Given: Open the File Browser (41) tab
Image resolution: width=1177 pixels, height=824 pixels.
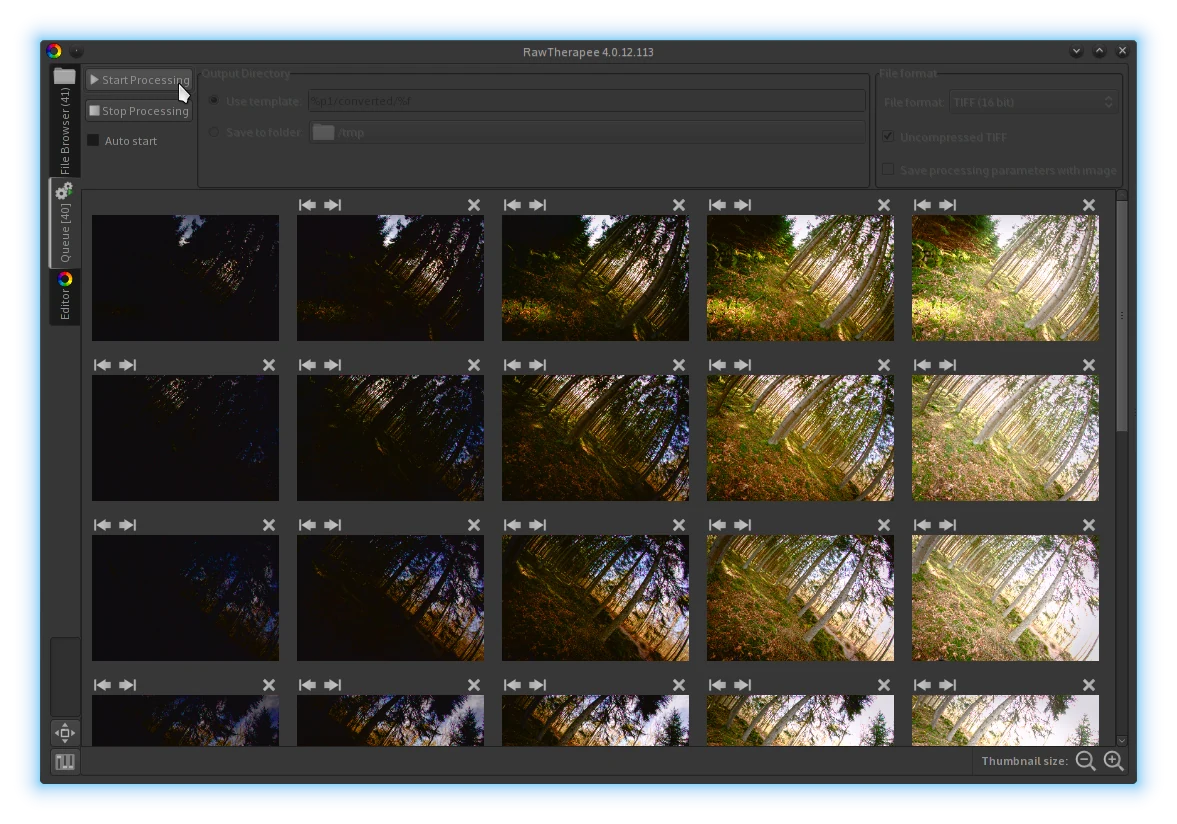Looking at the screenshot, I should (65, 122).
